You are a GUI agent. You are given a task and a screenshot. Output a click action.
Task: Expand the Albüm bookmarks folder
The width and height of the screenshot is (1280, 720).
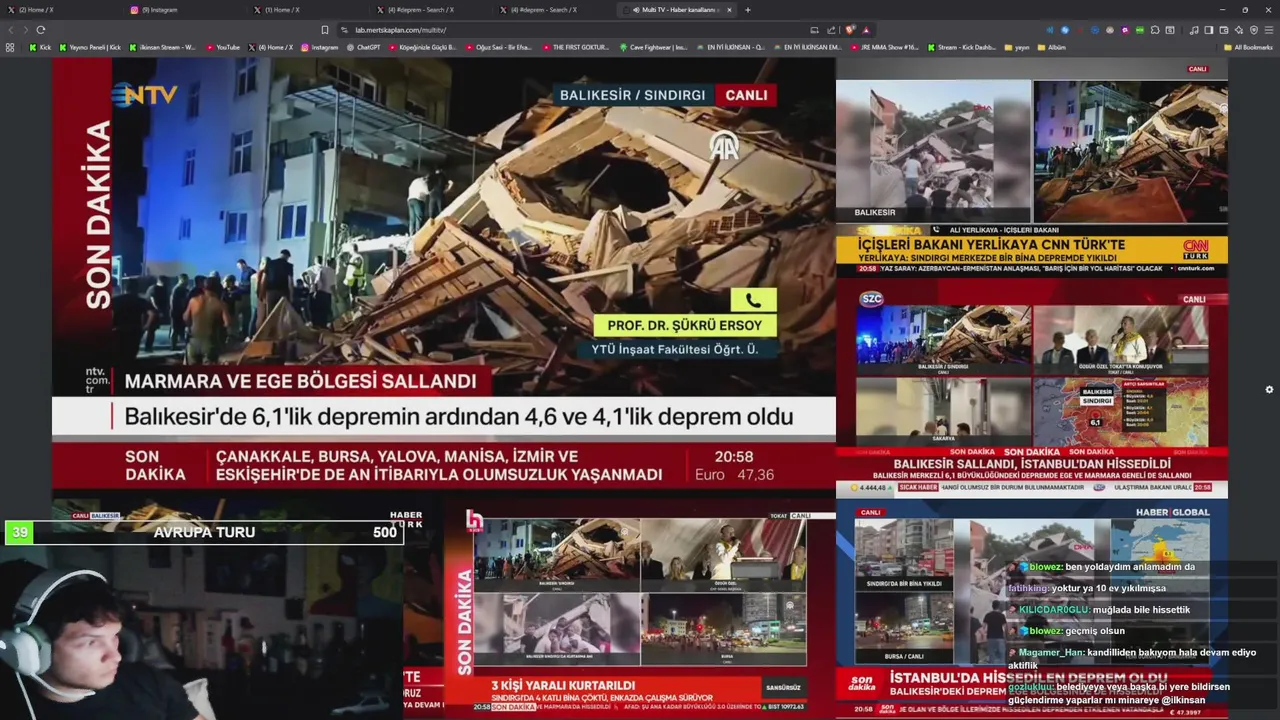pyautogui.click(x=1051, y=47)
